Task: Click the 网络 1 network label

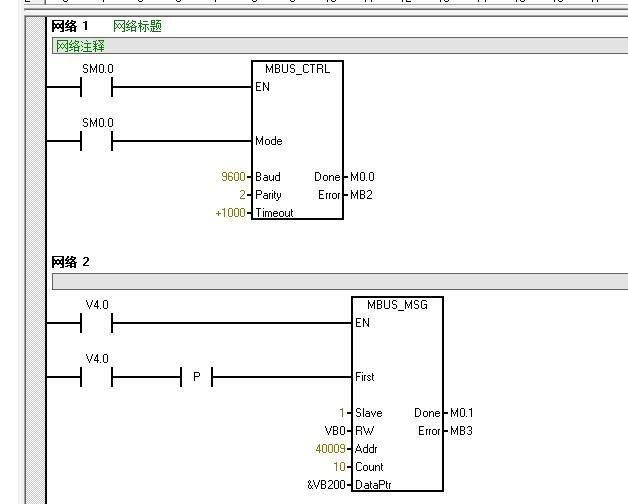Action: (71, 27)
